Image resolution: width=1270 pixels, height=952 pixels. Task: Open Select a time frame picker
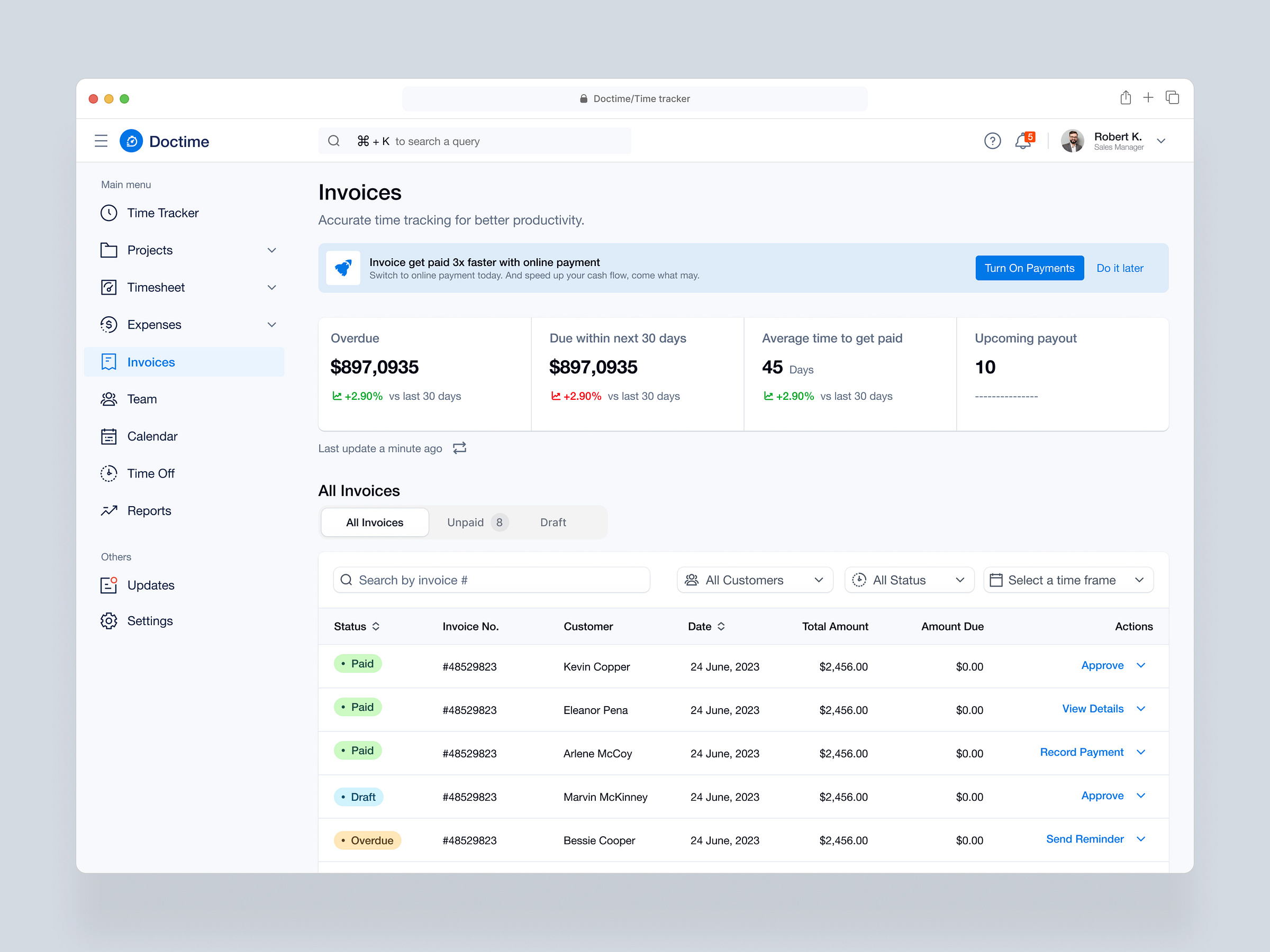click(x=1067, y=580)
